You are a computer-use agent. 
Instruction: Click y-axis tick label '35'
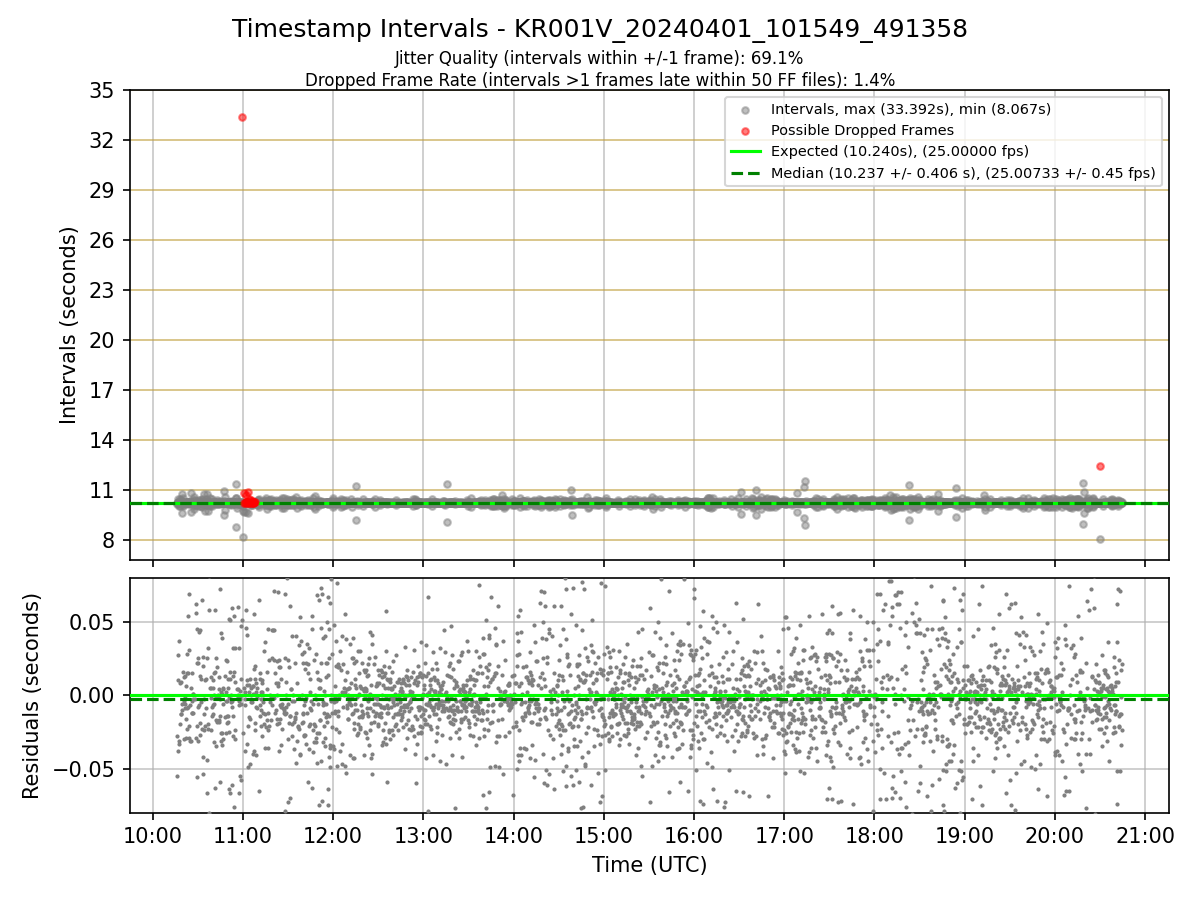pos(103,90)
